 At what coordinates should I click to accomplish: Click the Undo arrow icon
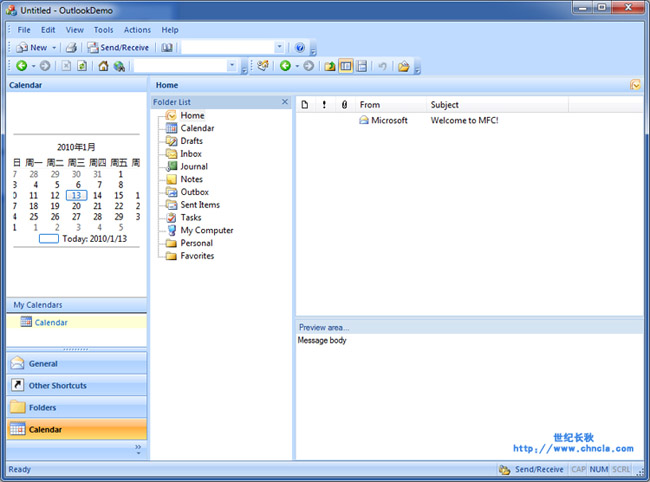click(x=382, y=66)
